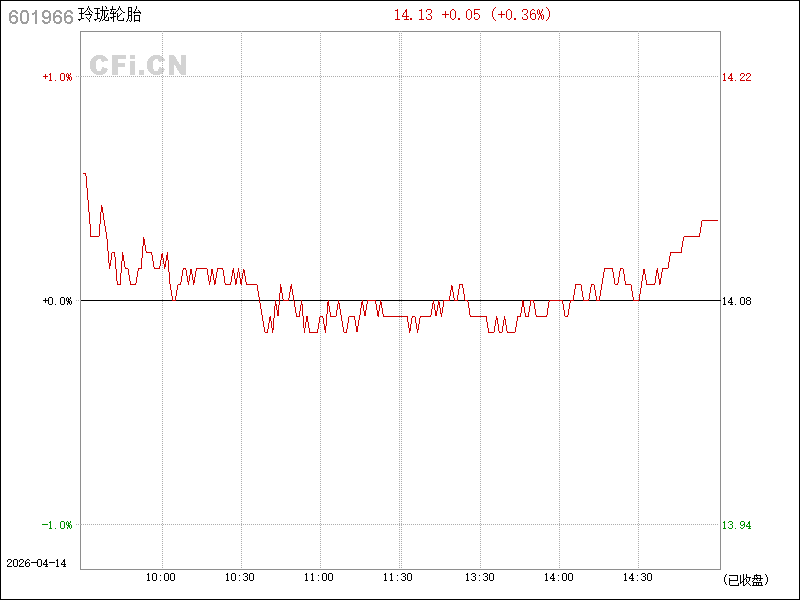Click the 13:30 time label
Screen dimensions: 800x600
[x=480, y=578]
